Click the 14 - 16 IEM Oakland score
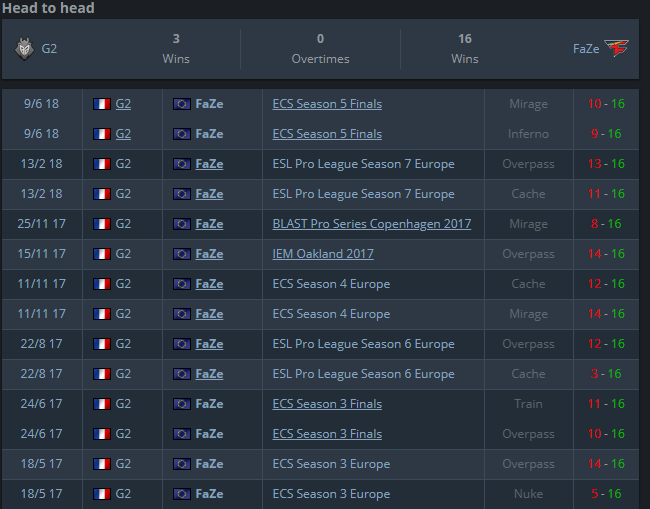Viewport: 650px width, 509px height. (x=606, y=254)
